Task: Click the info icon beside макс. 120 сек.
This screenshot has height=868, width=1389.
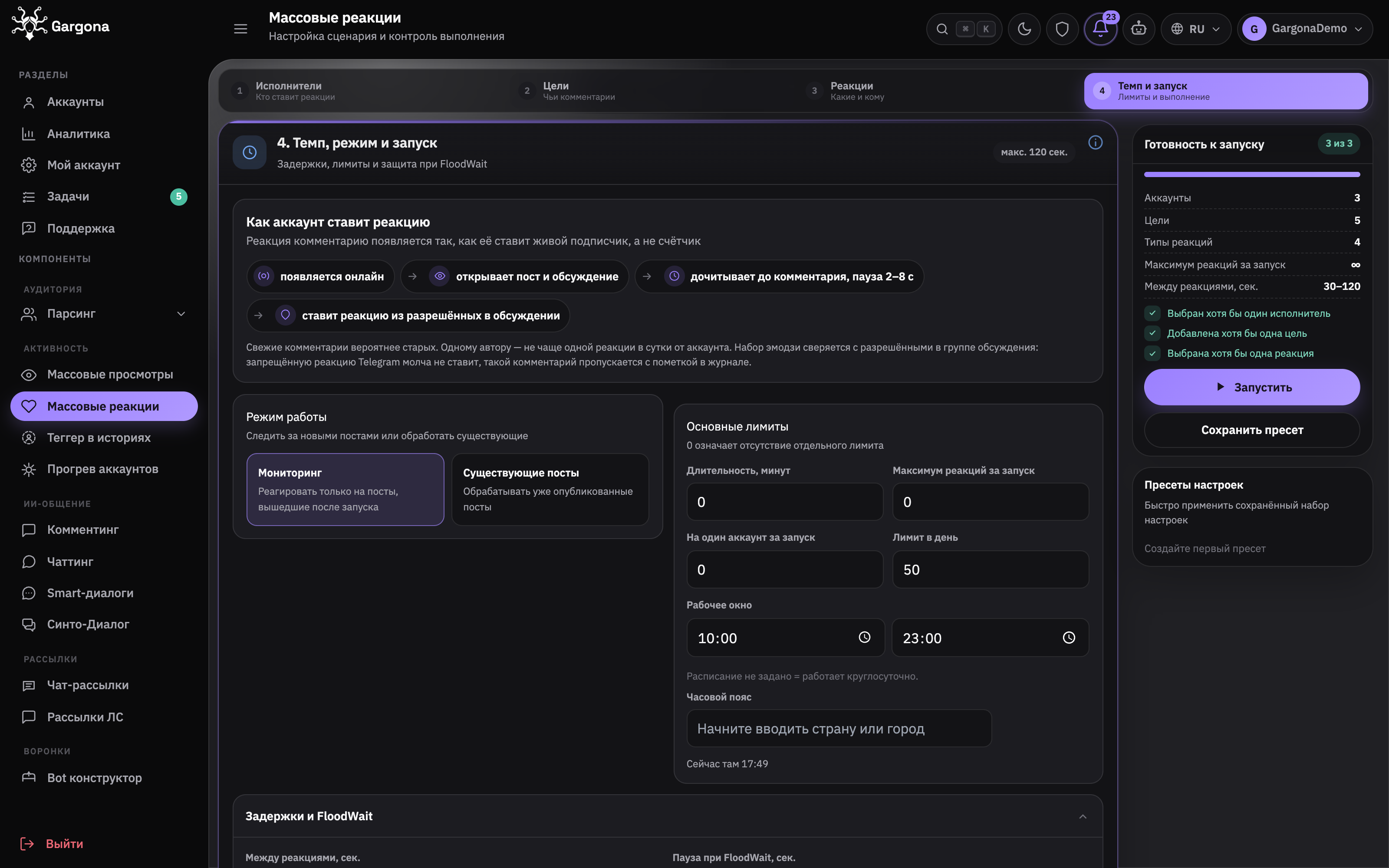Action: (1095, 142)
